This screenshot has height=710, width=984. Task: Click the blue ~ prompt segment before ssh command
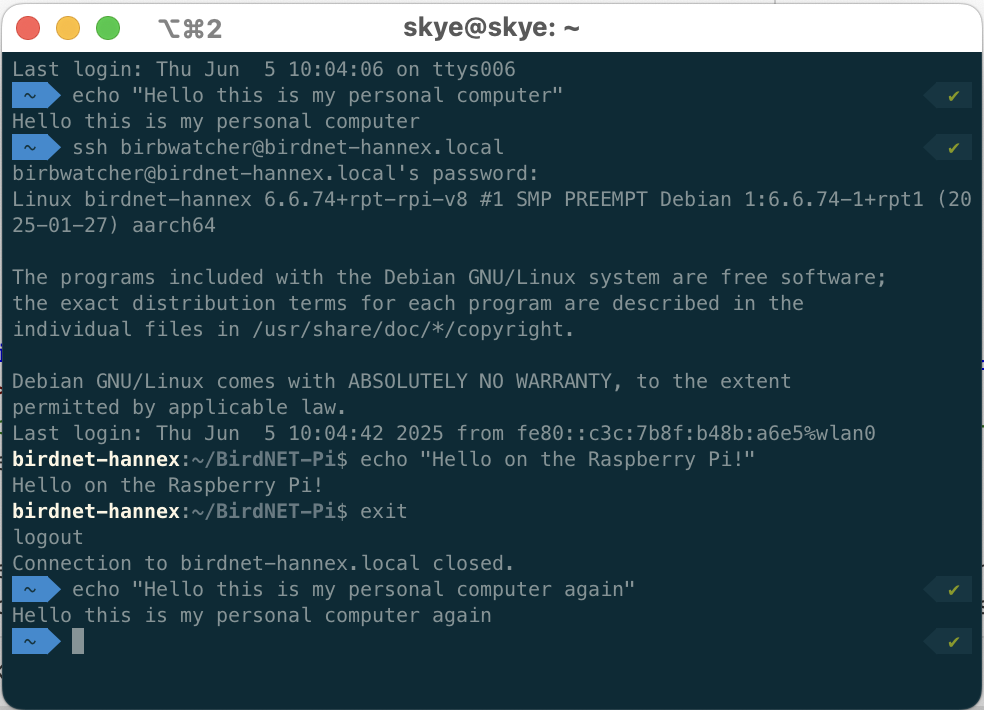(31, 148)
